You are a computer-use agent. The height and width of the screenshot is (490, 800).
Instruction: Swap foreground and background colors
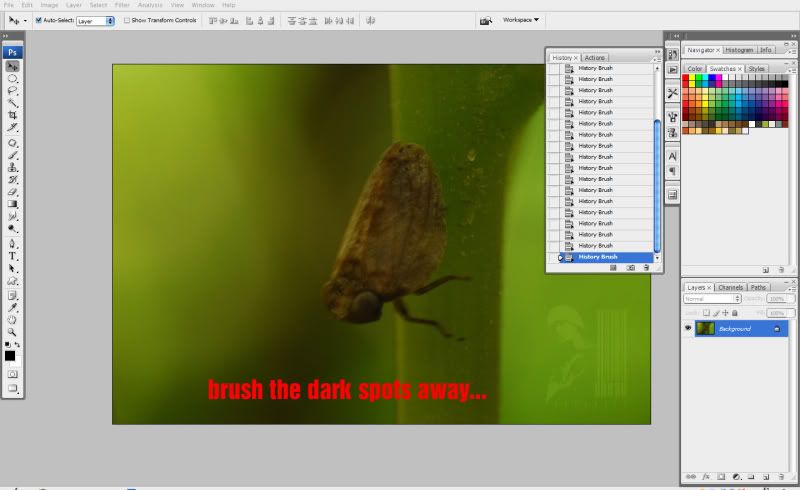click(x=17, y=345)
